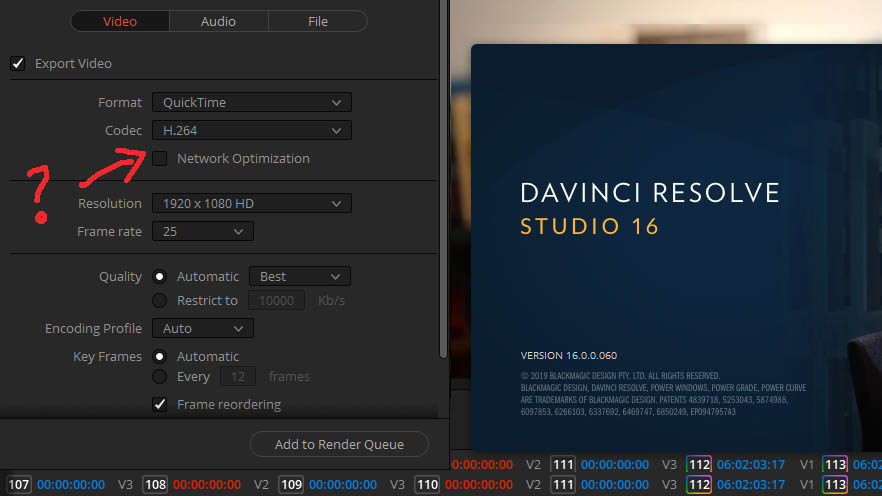Enable Network Optimization checkbox
This screenshot has height=496, width=882.
160,159
